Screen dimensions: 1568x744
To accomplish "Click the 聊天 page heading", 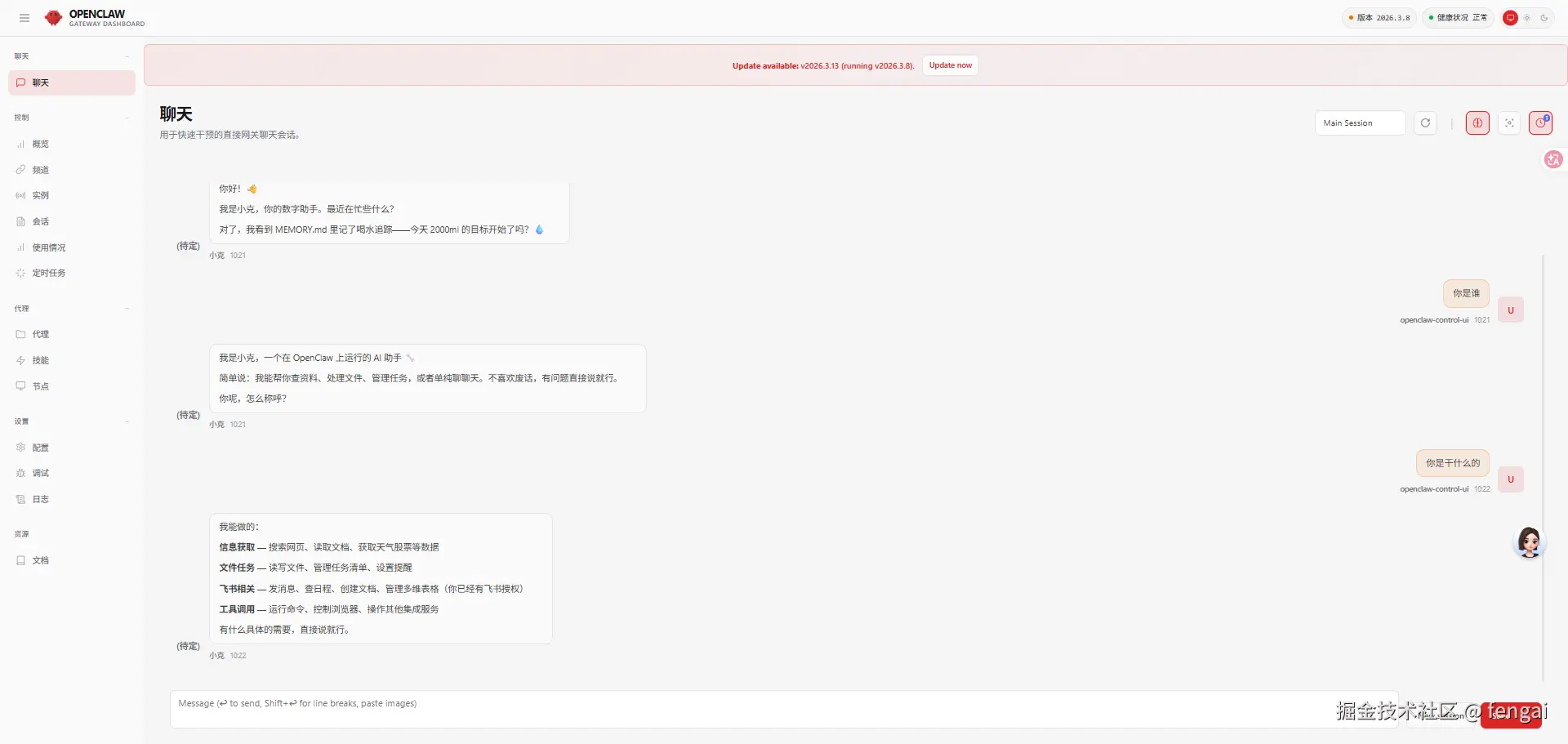I will pyautogui.click(x=176, y=114).
